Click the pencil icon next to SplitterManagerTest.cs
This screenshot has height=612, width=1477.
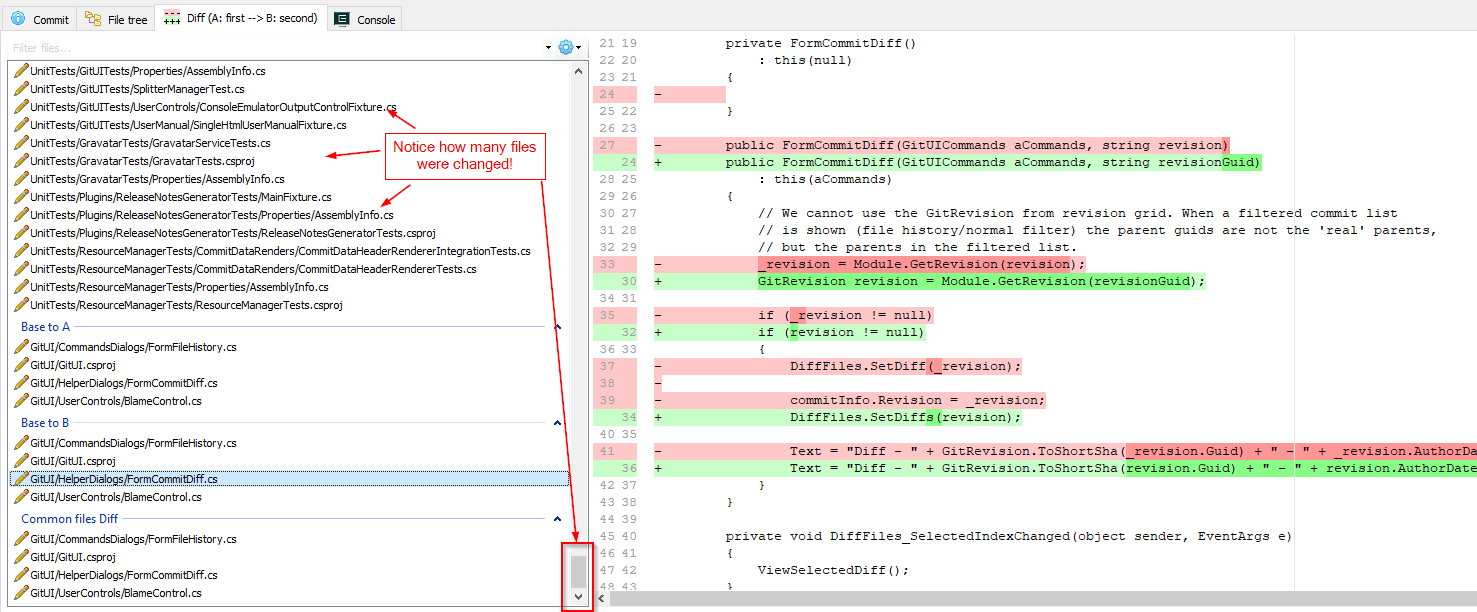(x=22, y=88)
